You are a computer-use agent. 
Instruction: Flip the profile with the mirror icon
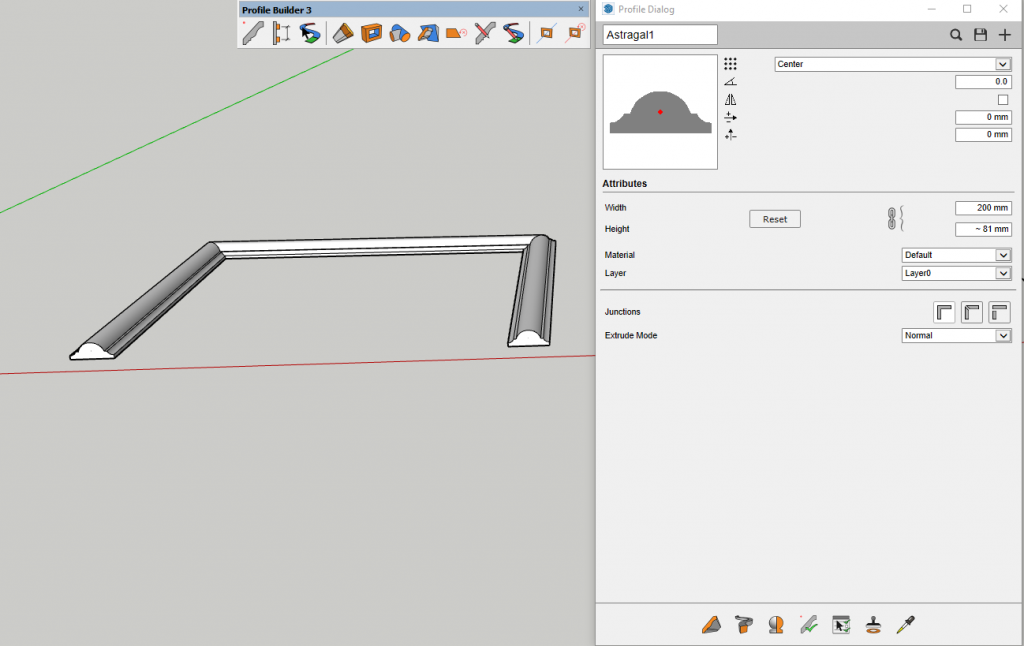pos(731,99)
